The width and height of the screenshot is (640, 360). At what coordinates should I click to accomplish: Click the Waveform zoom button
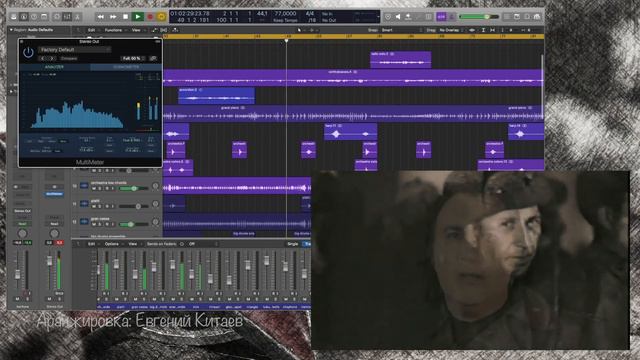point(472,30)
